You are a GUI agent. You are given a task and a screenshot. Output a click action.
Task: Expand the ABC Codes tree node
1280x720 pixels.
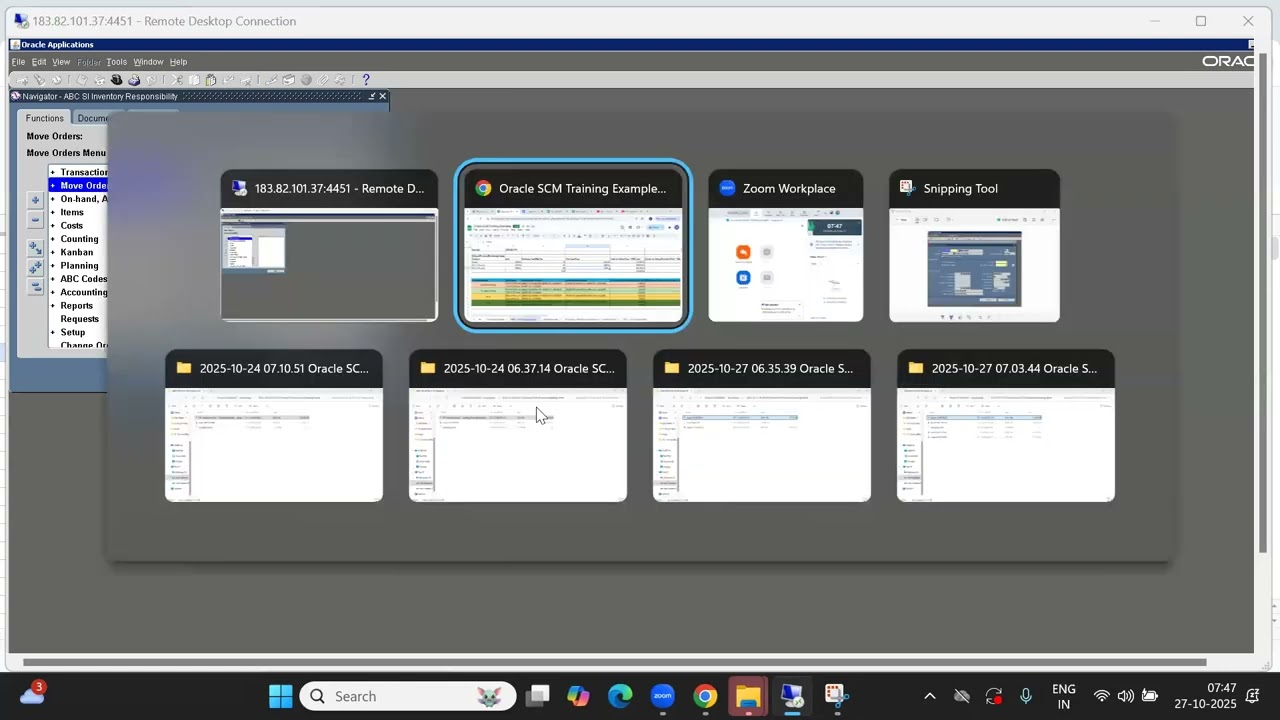[52, 279]
